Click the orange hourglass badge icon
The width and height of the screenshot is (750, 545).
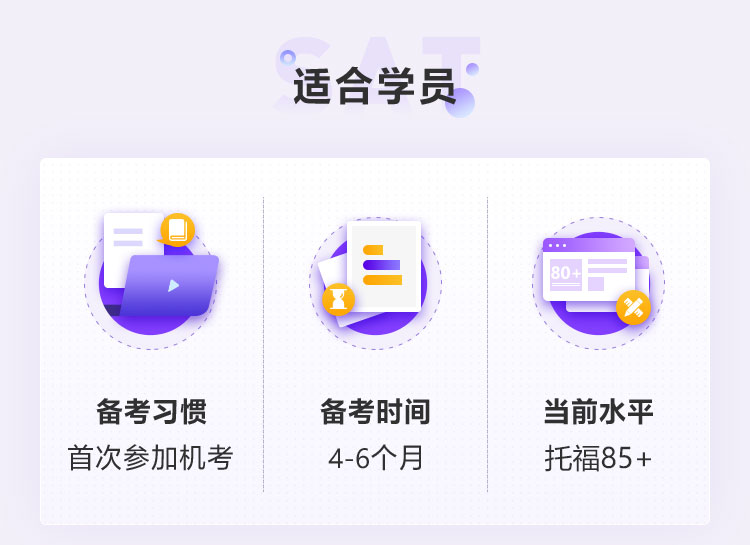338,300
